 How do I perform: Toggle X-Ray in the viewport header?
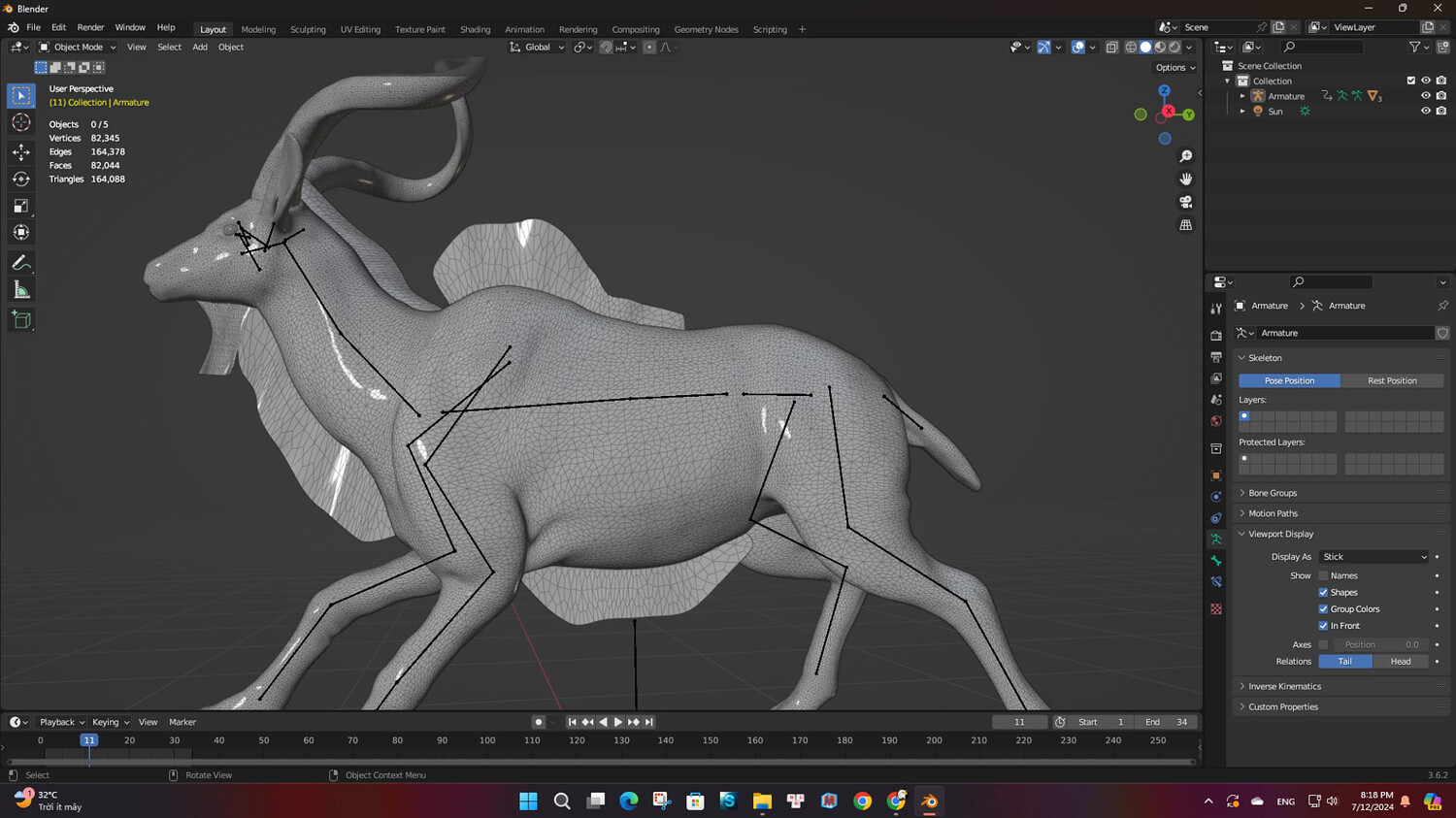tap(1111, 47)
